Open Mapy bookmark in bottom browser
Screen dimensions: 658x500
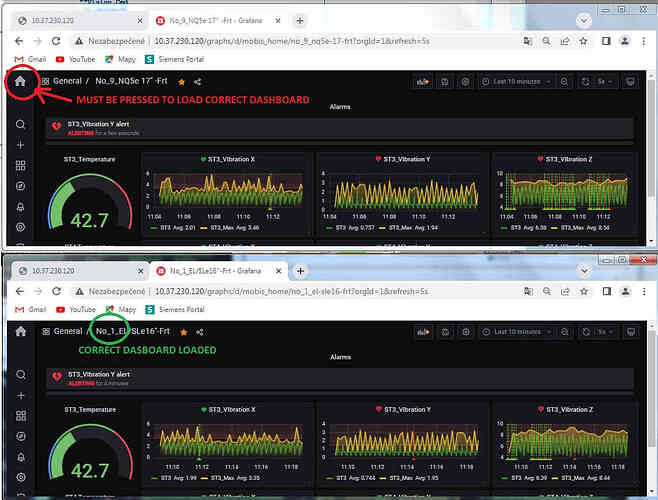point(121,309)
